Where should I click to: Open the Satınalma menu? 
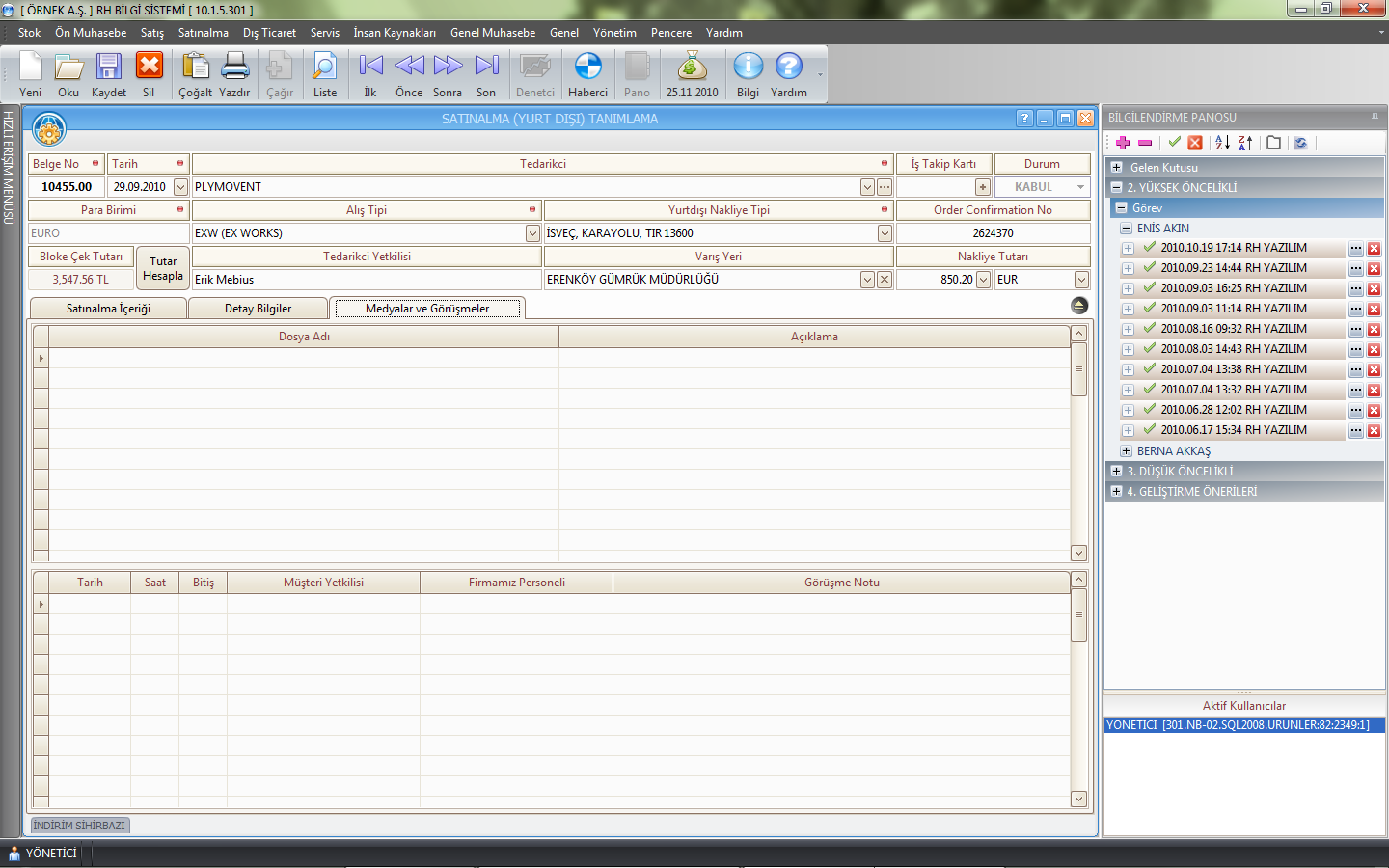point(203,33)
